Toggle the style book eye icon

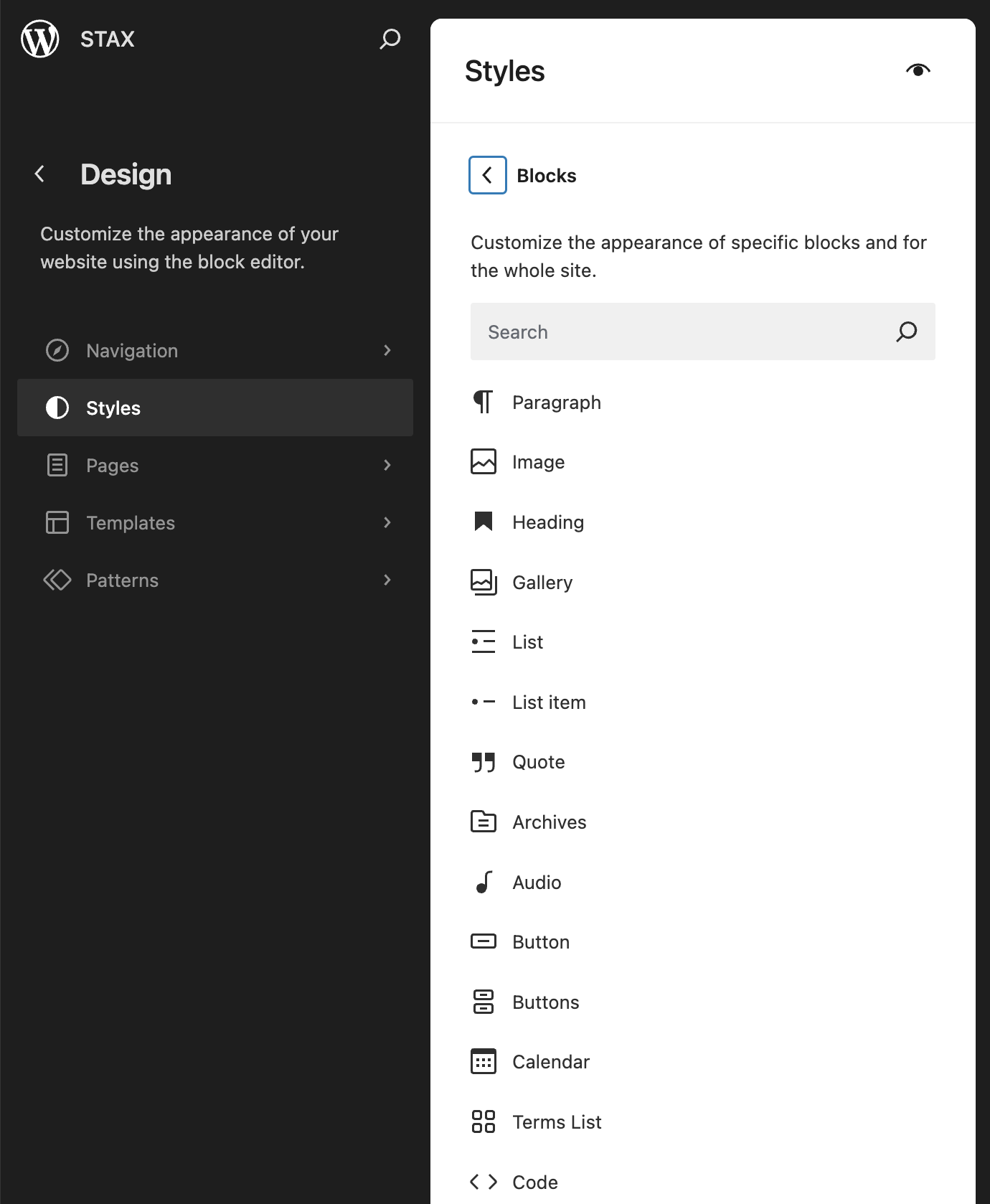point(918,70)
